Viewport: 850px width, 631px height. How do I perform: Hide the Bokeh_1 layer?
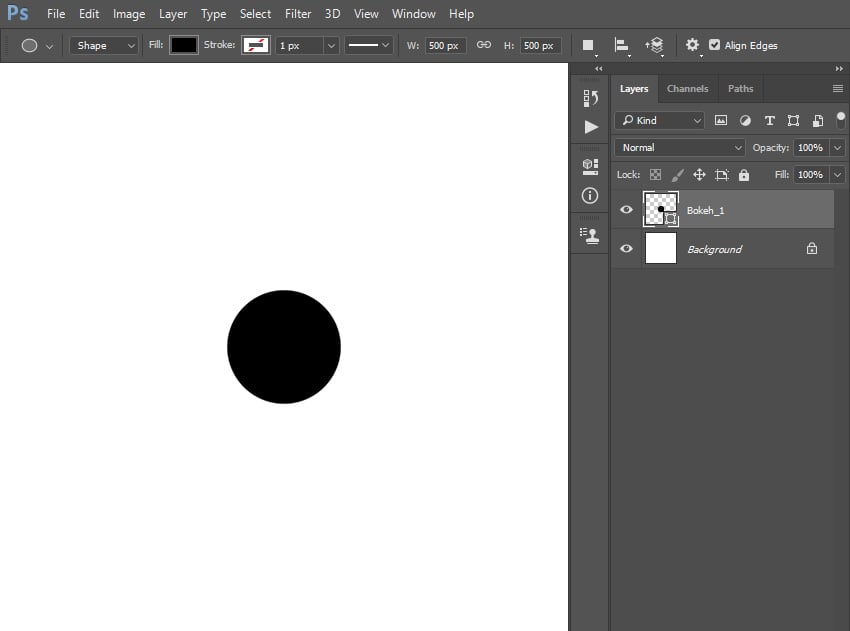click(626, 210)
